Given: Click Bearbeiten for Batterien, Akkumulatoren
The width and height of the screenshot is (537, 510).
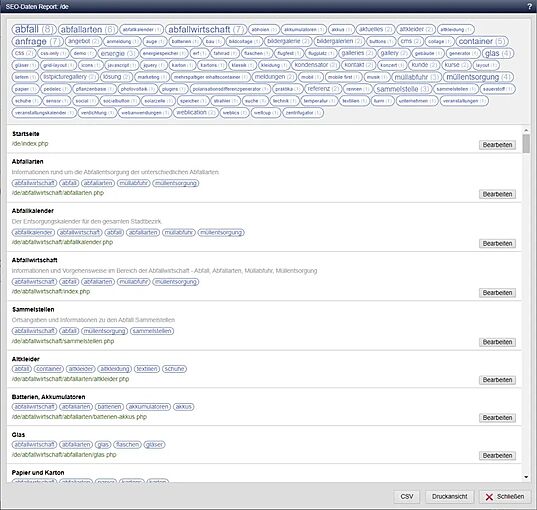Looking at the screenshot, I should [497, 418].
